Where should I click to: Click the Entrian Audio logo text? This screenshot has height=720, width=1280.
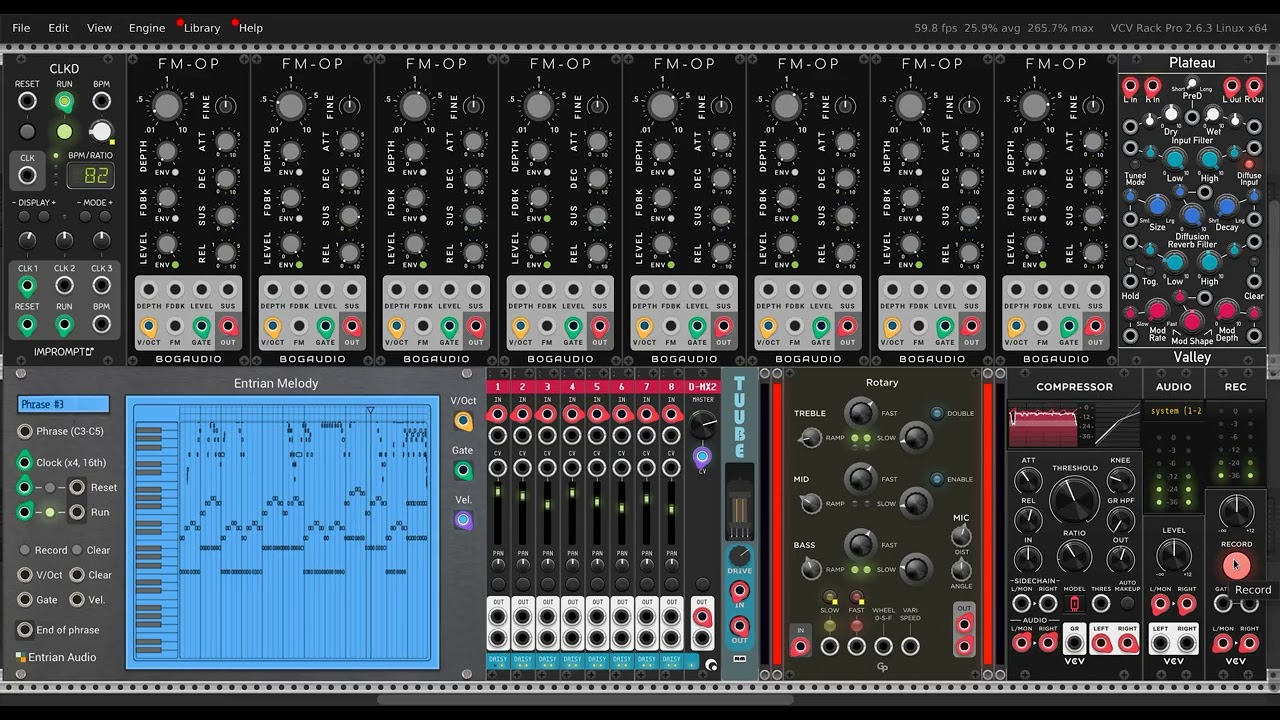point(62,657)
